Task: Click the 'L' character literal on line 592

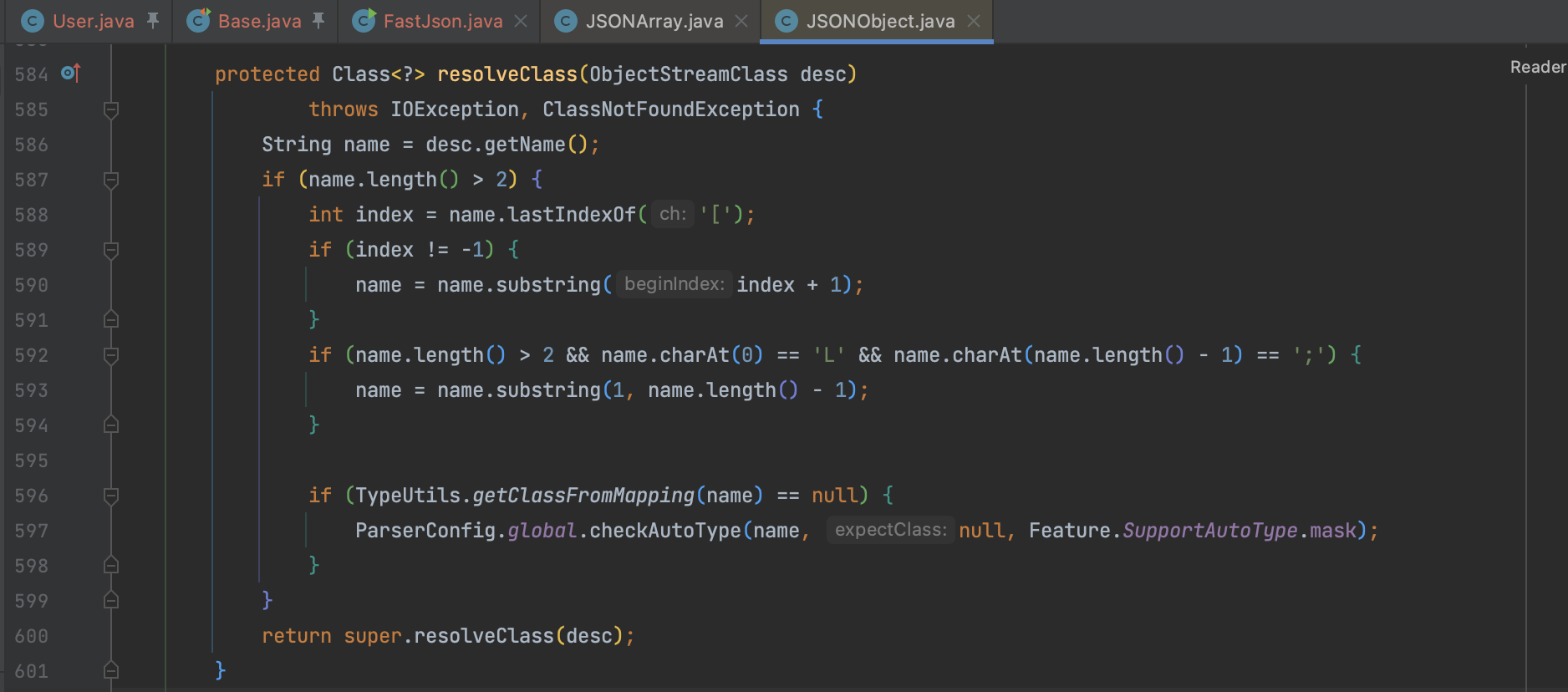Action: [829, 355]
